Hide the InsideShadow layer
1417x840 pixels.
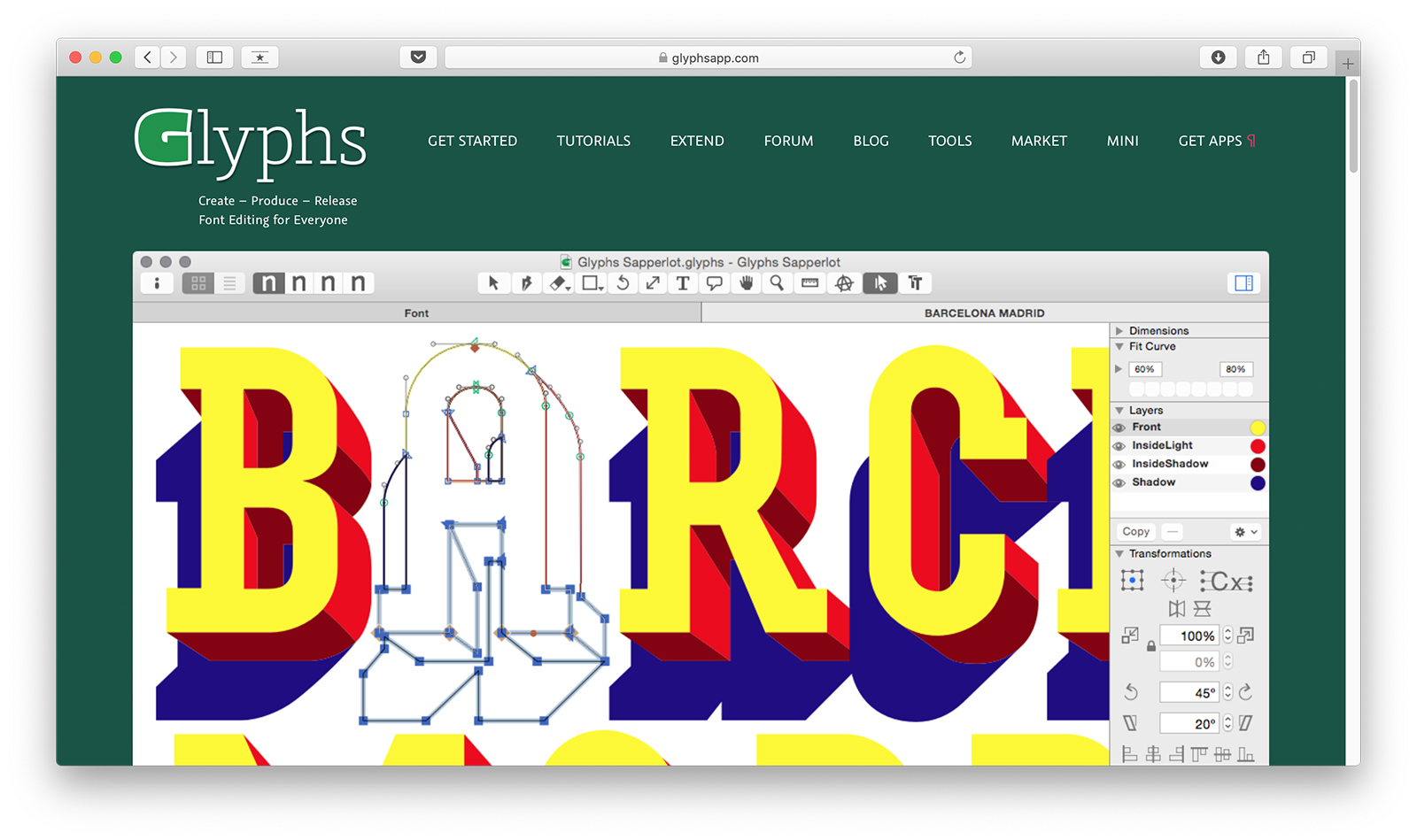coord(1119,465)
